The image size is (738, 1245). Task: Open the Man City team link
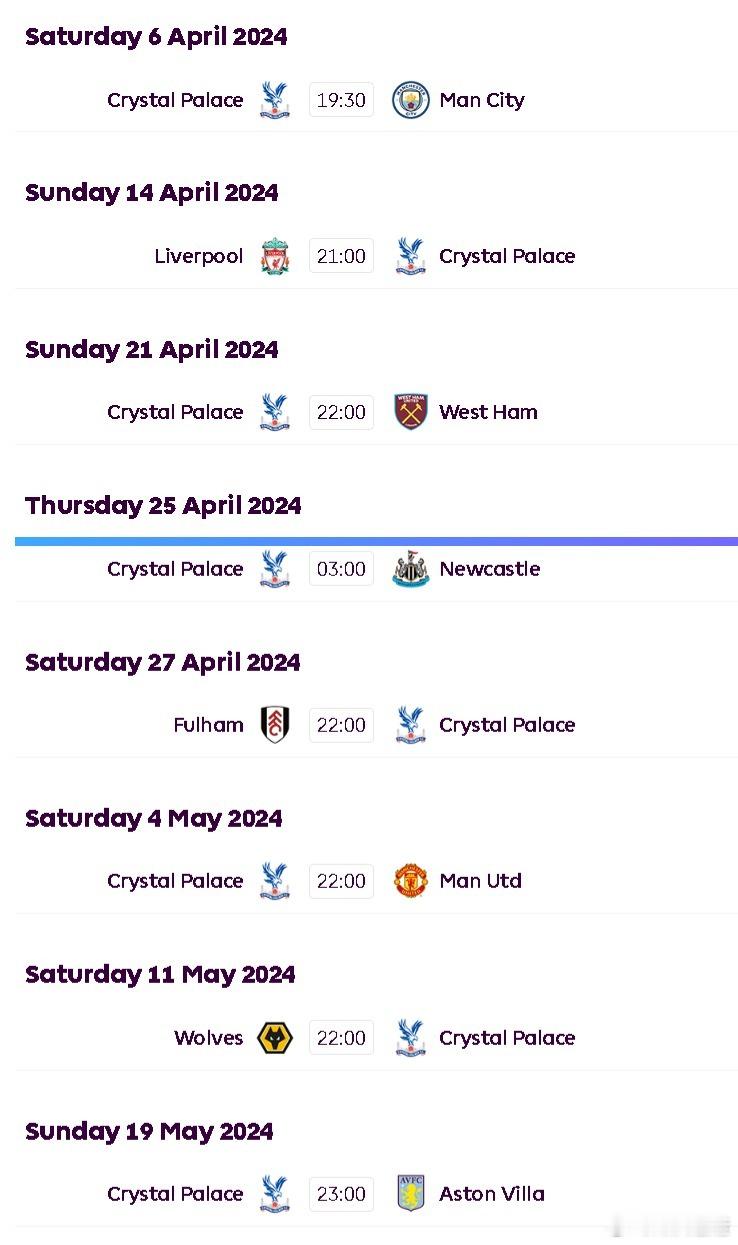482,100
